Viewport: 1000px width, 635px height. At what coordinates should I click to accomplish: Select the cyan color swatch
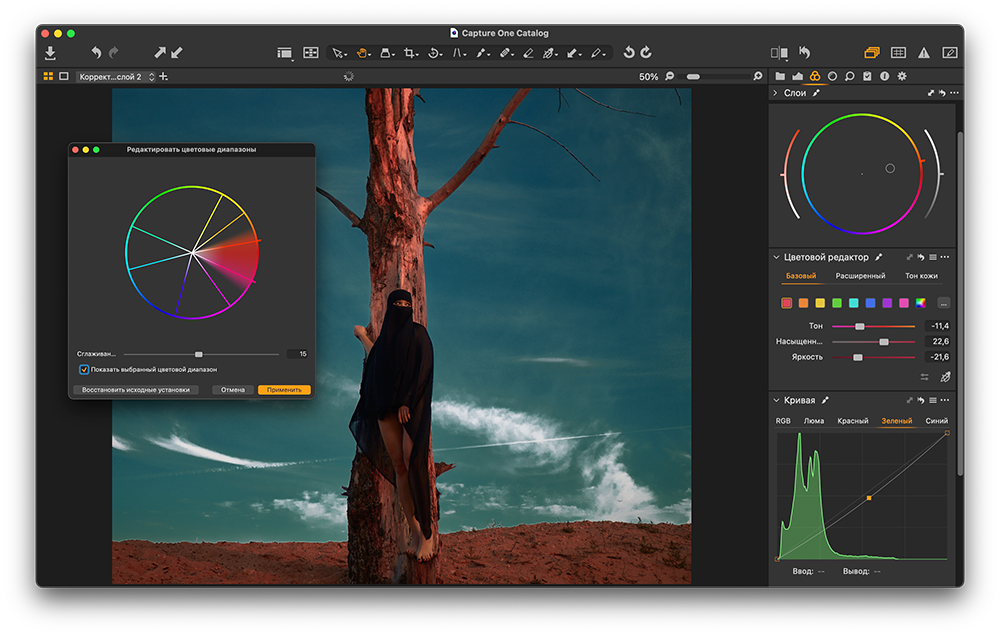point(853,303)
